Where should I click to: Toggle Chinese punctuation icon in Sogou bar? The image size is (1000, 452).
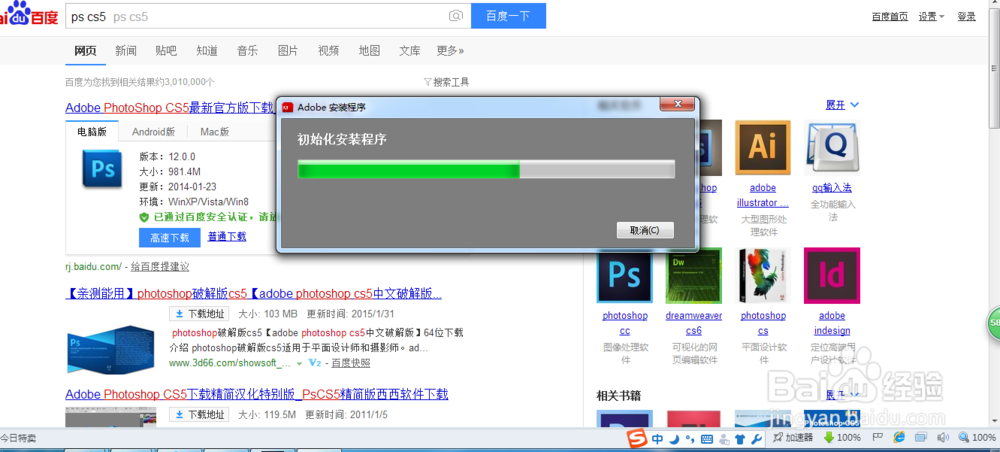tap(691, 439)
